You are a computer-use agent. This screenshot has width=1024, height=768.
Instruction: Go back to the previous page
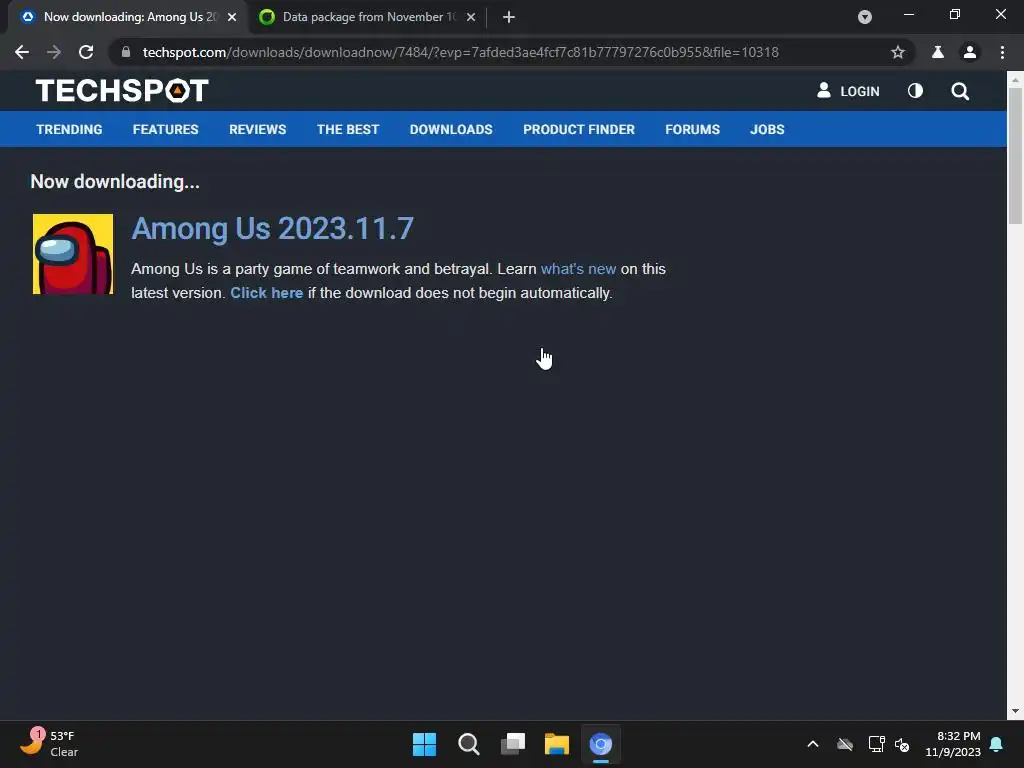[x=22, y=52]
